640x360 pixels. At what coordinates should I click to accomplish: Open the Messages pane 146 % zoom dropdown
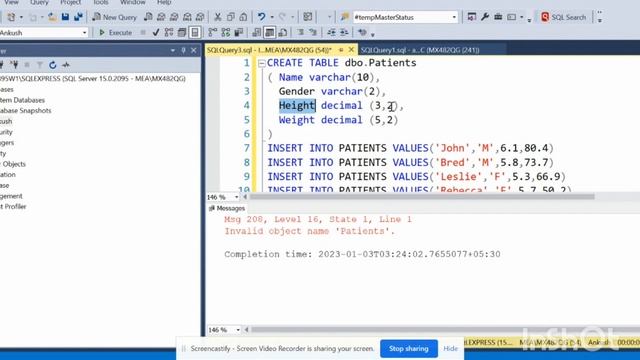(238, 329)
